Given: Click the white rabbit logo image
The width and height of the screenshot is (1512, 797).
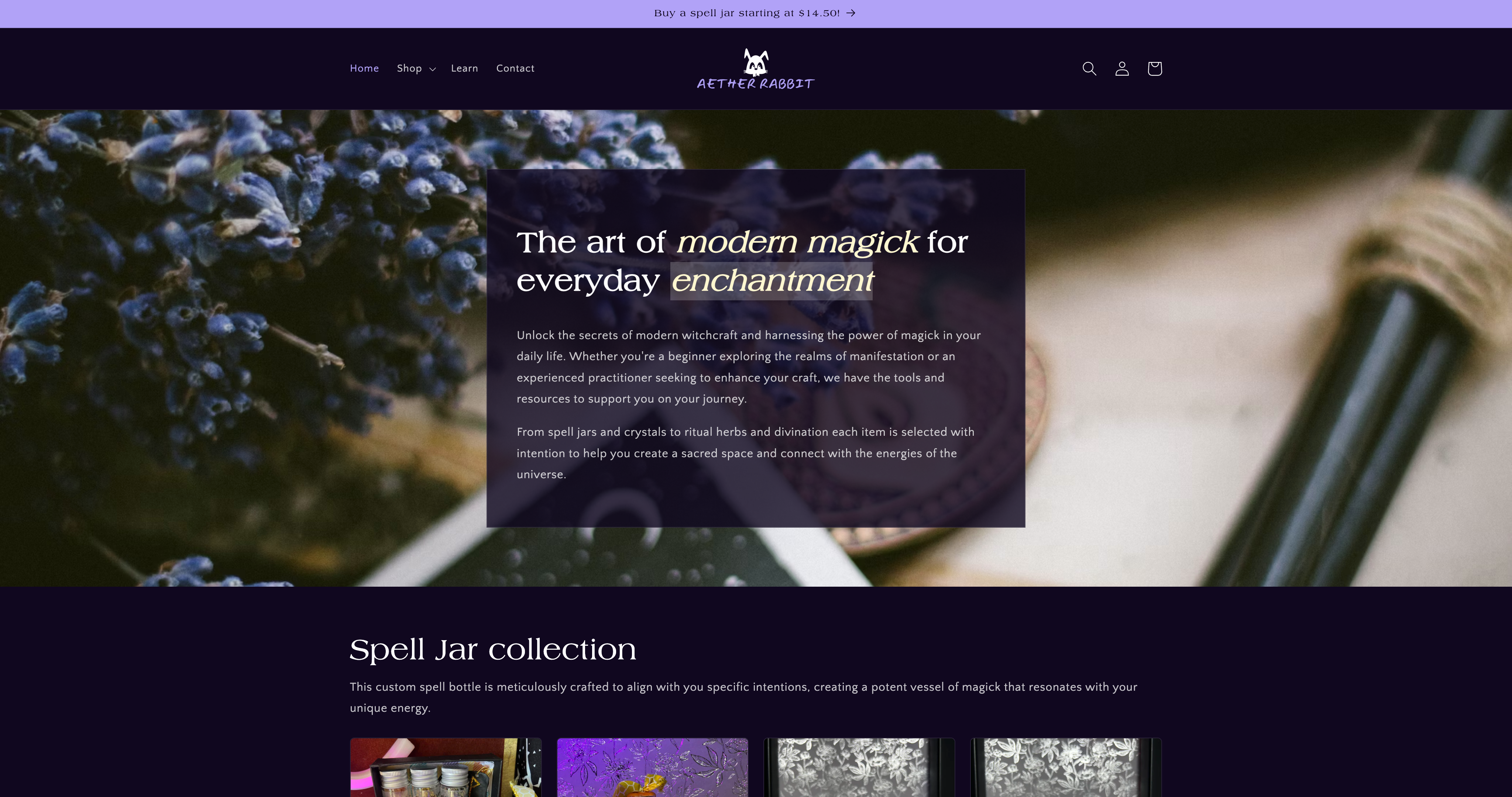Looking at the screenshot, I should coord(756,62).
